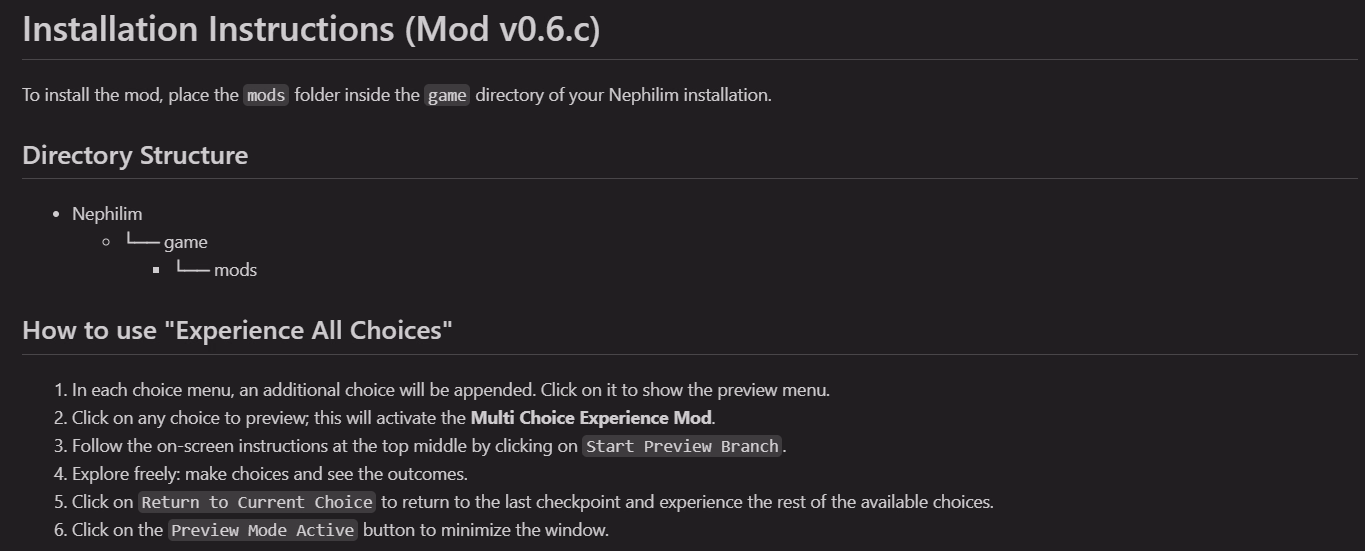Click the bold Multi Choice Experience Mod text

pos(591,418)
